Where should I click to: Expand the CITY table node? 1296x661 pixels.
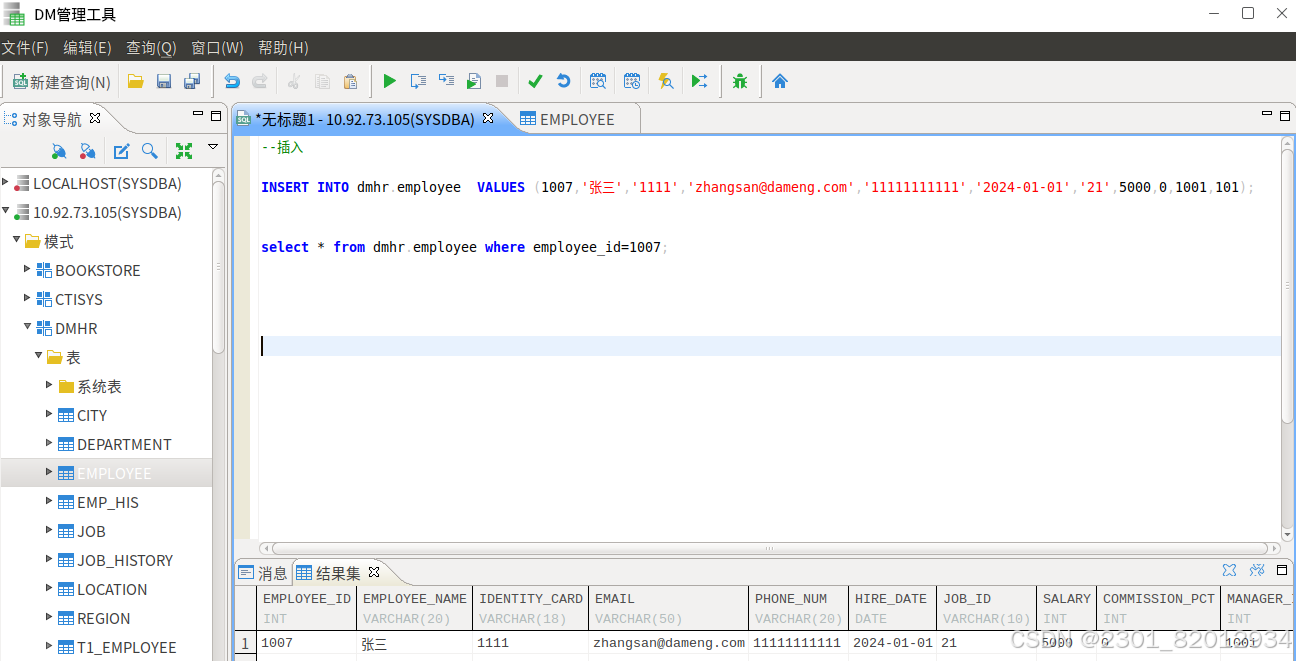(x=50, y=414)
